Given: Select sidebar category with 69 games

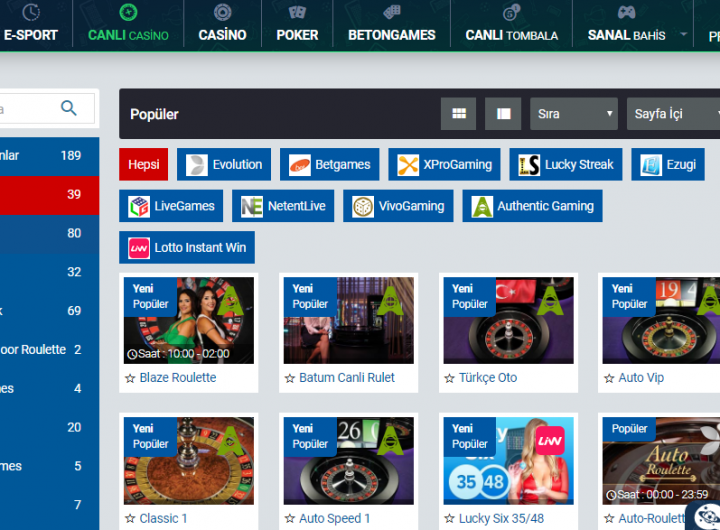Looking at the screenshot, I should point(50,311).
